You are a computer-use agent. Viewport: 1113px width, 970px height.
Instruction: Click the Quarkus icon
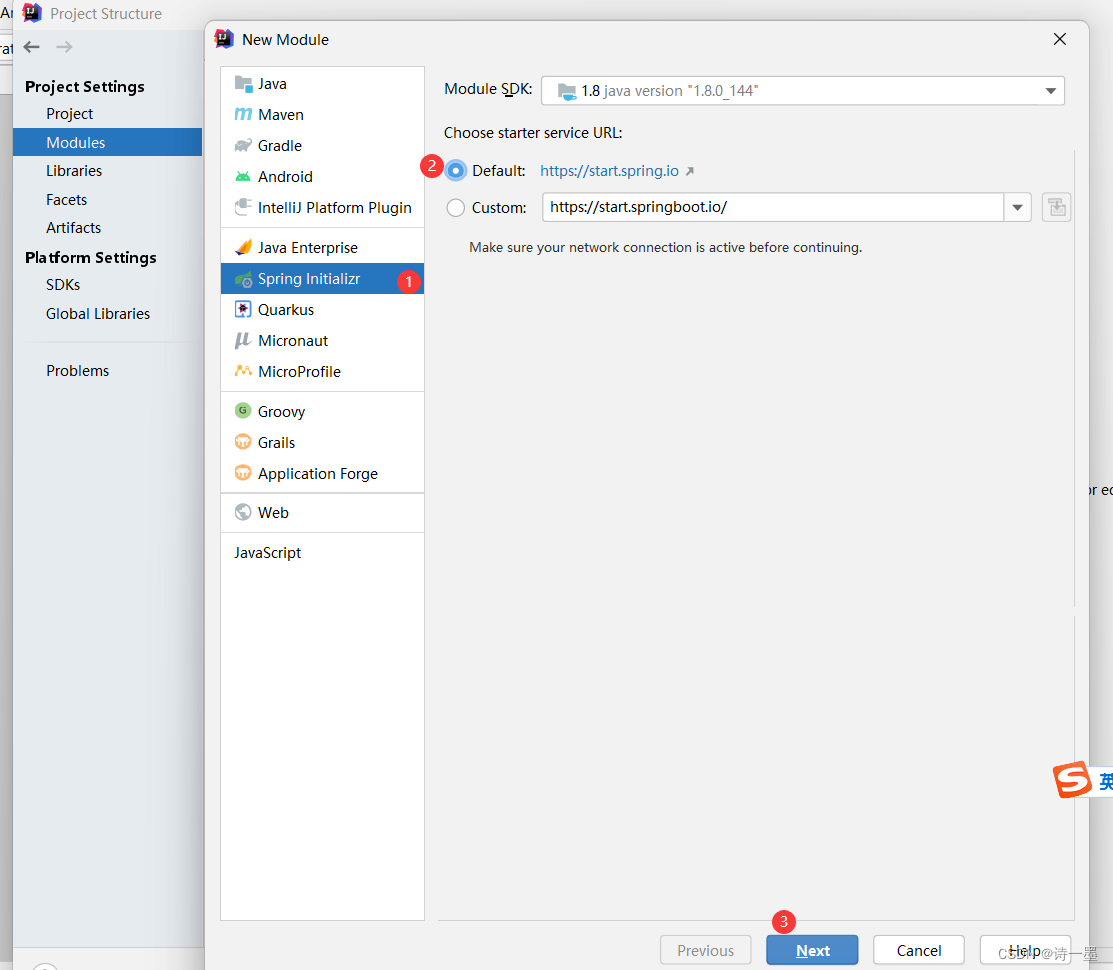pyautogui.click(x=243, y=309)
